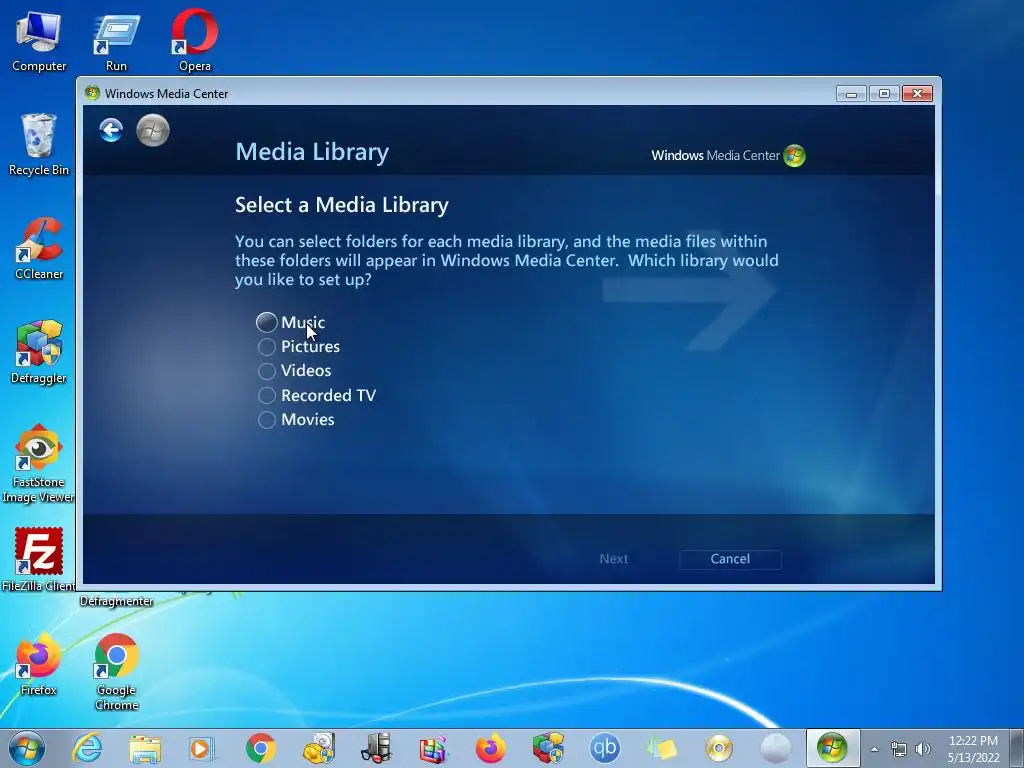Close the Windows Media Center window

(917, 94)
